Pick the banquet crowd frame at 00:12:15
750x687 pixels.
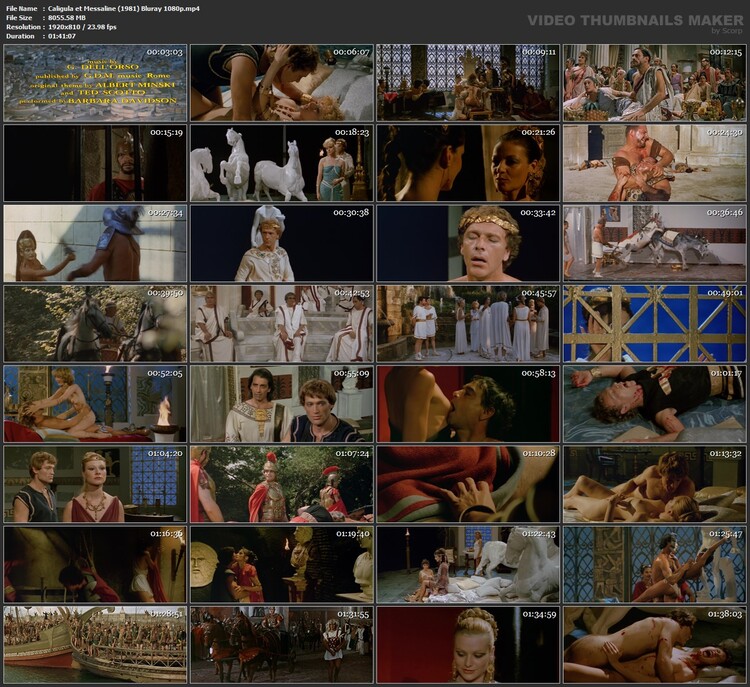pos(654,83)
